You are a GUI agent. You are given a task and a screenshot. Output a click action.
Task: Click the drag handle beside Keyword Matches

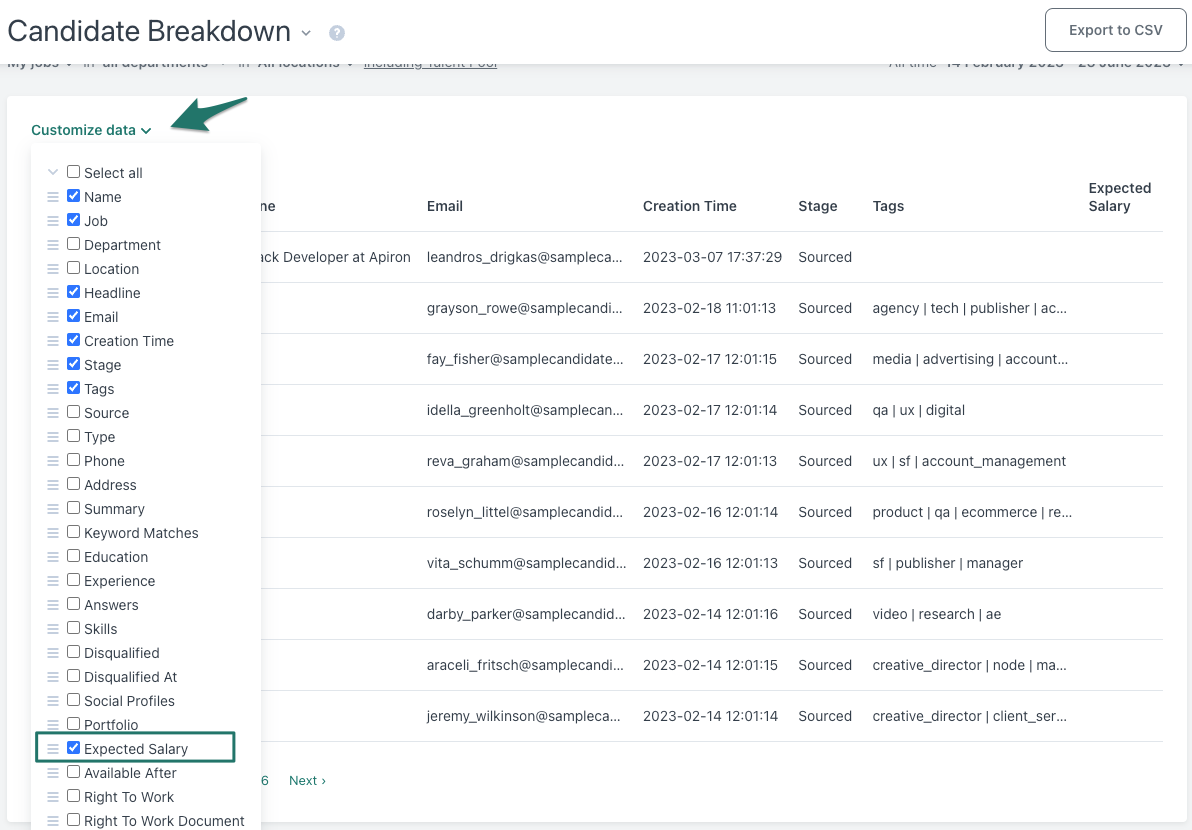53,533
